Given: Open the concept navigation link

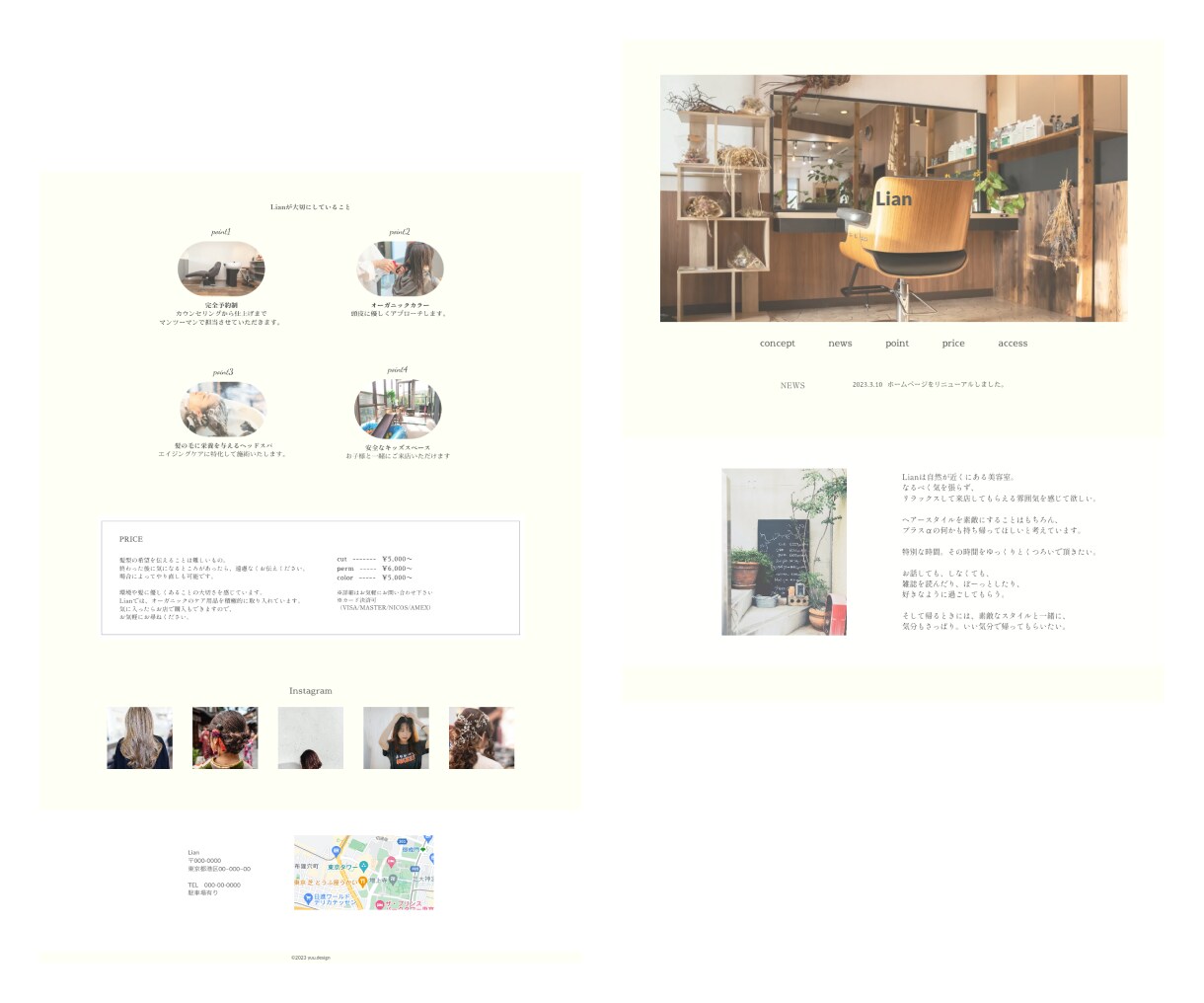Looking at the screenshot, I should pyautogui.click(x=777, y=344).
